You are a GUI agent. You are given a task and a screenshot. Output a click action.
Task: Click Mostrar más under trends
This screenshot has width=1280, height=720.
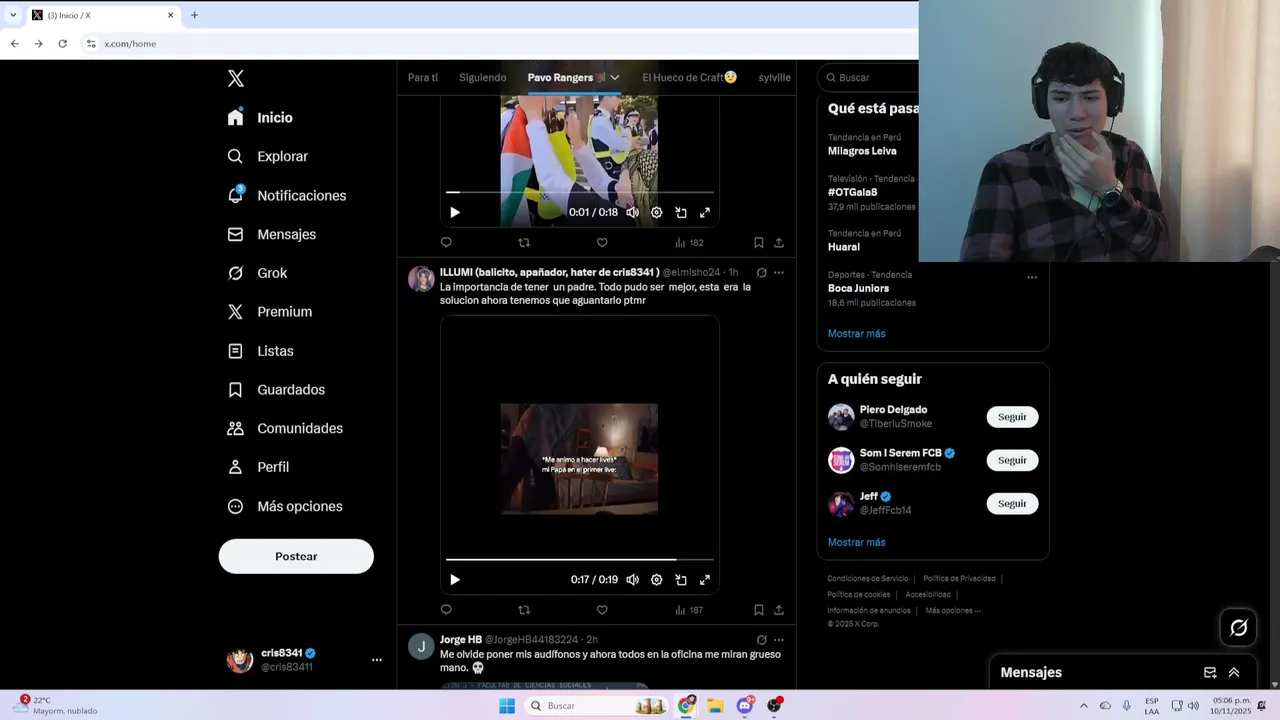coord(857,333)
